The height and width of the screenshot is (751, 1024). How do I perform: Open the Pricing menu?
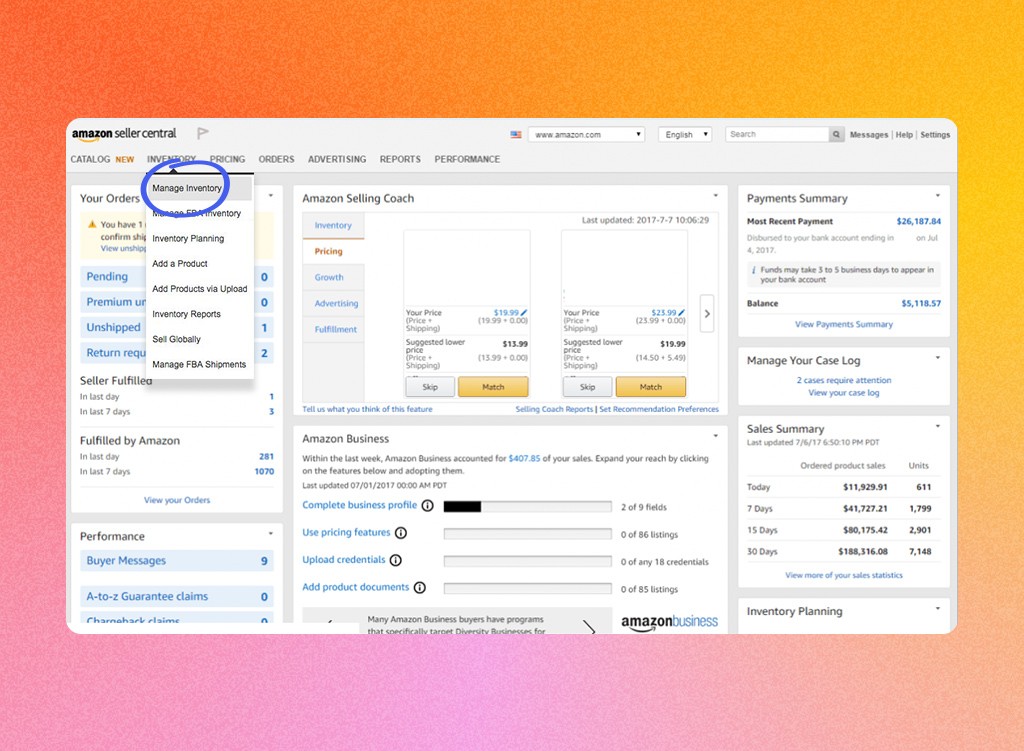(x=227, y=159)
